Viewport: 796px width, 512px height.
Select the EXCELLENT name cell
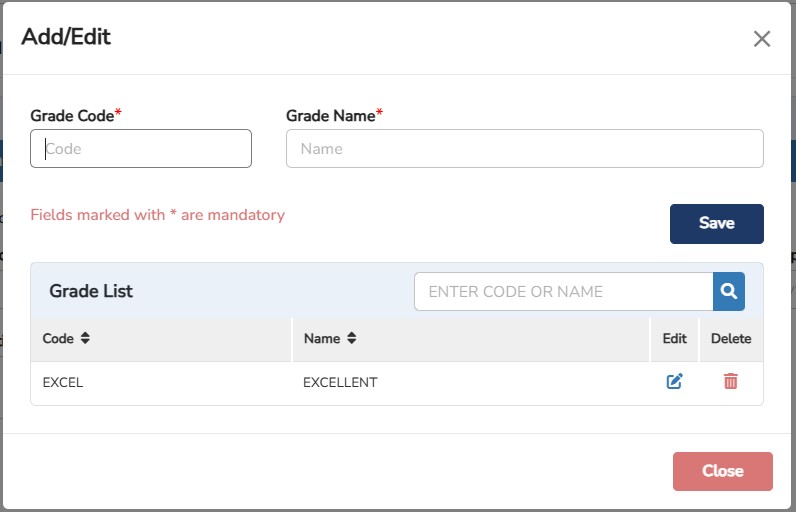click(x=340, y=382)
